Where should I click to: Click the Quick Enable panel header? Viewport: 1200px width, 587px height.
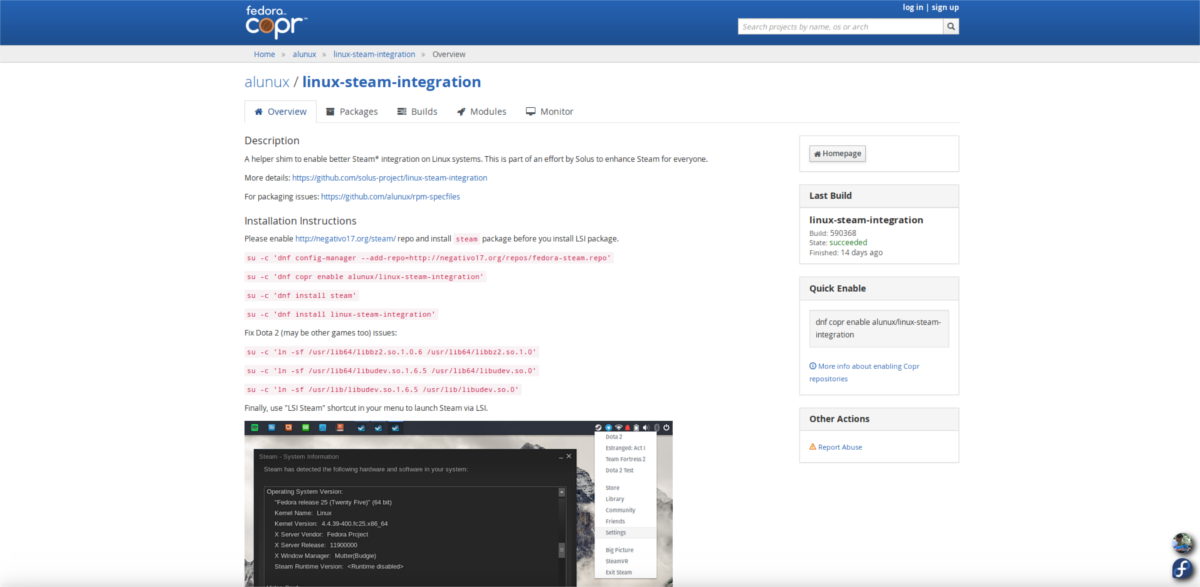coord(879,288)
